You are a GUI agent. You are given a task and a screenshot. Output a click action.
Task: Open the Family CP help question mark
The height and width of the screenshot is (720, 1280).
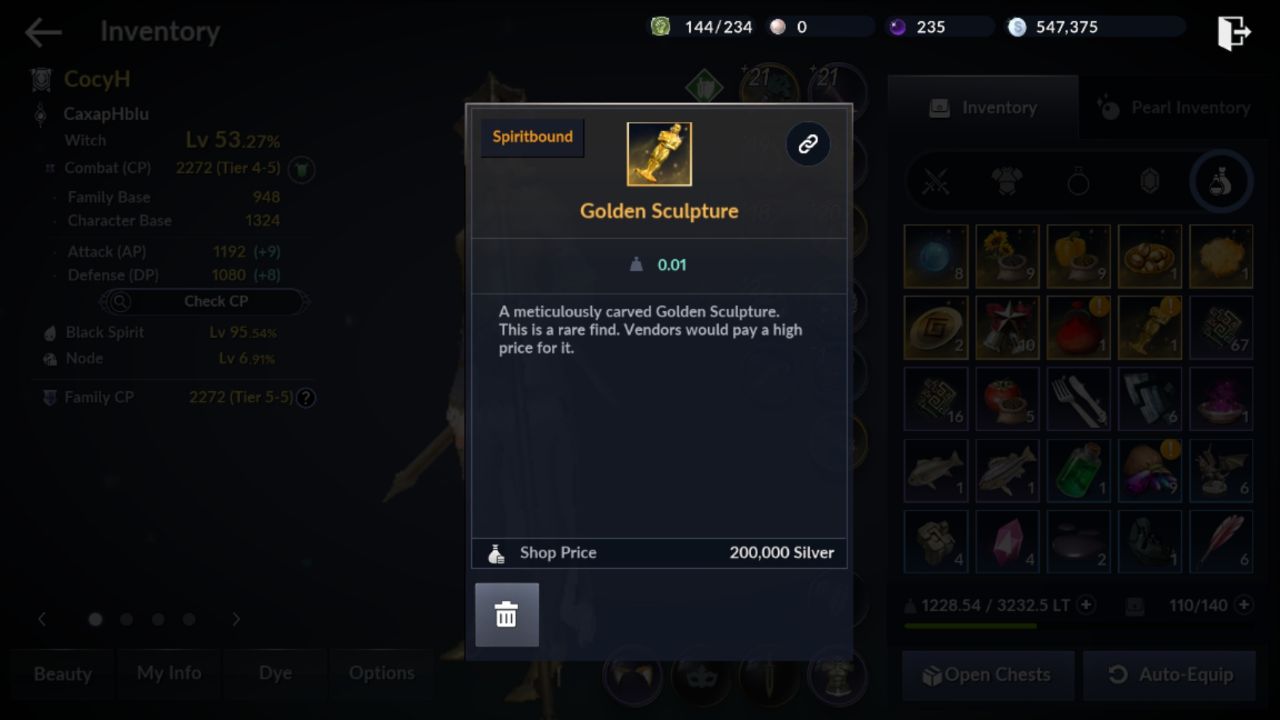(x=306, y=398)
